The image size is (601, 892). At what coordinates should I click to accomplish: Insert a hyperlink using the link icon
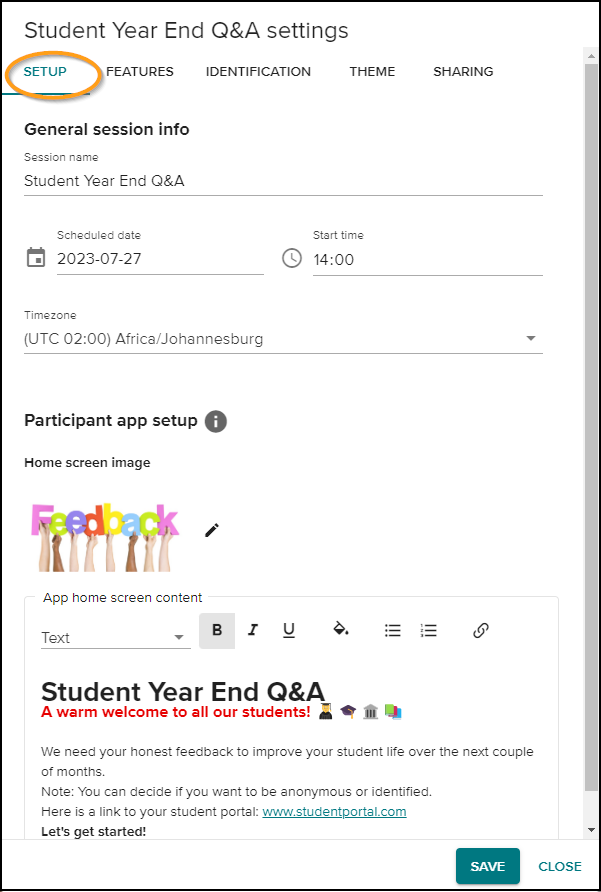[x=481, y=630]
